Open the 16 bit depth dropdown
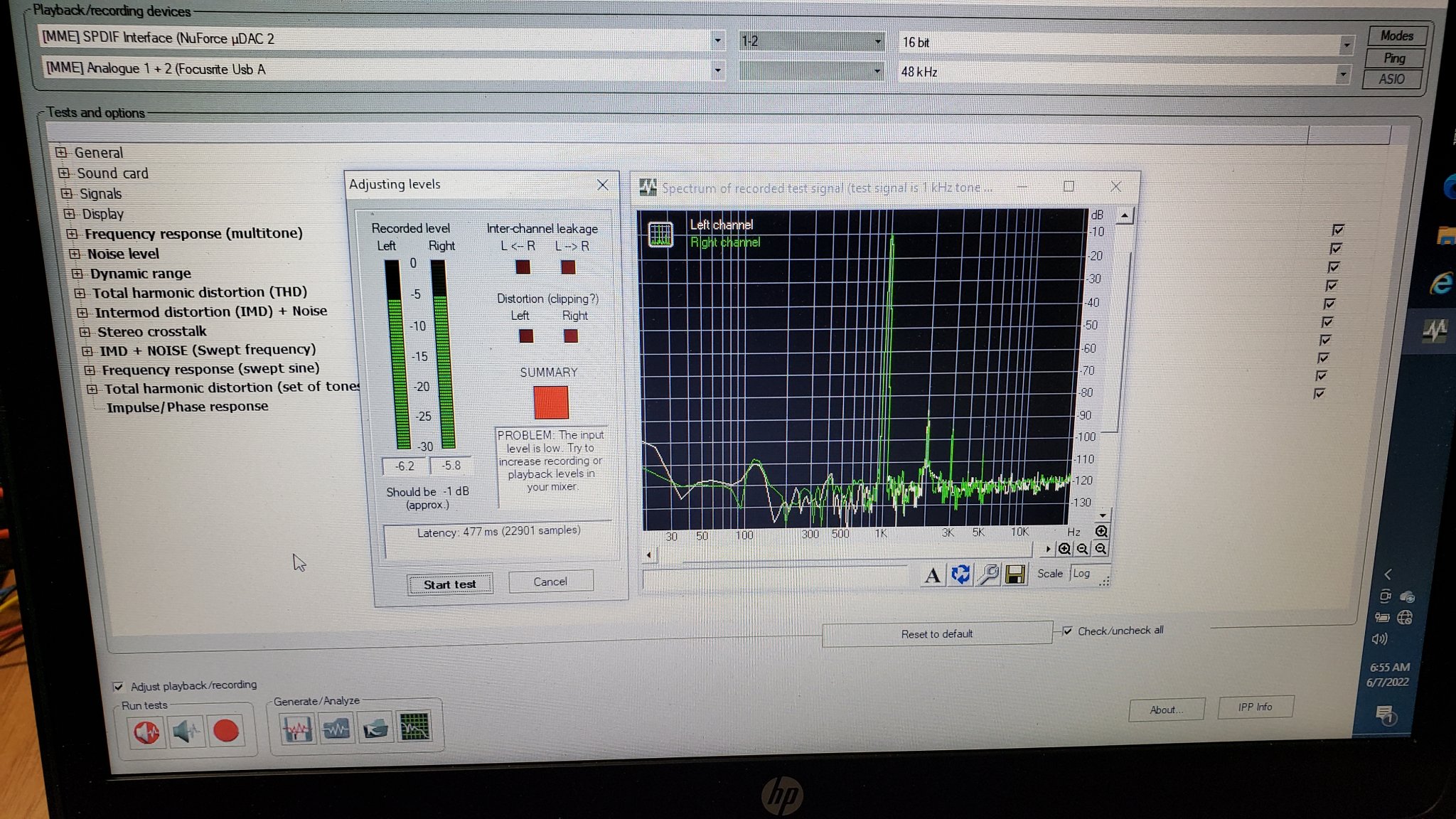The width and height of the screenshot is (1456, 819). click(1346, 45)
